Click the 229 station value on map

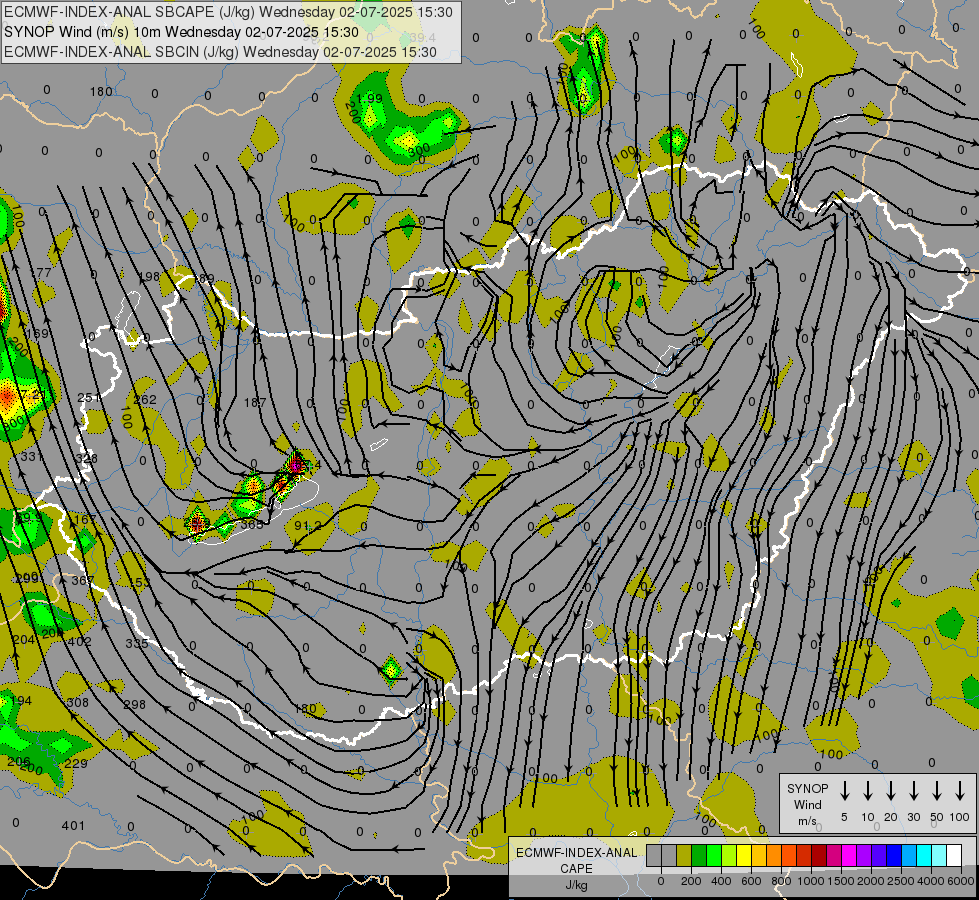tap(76, 763)
